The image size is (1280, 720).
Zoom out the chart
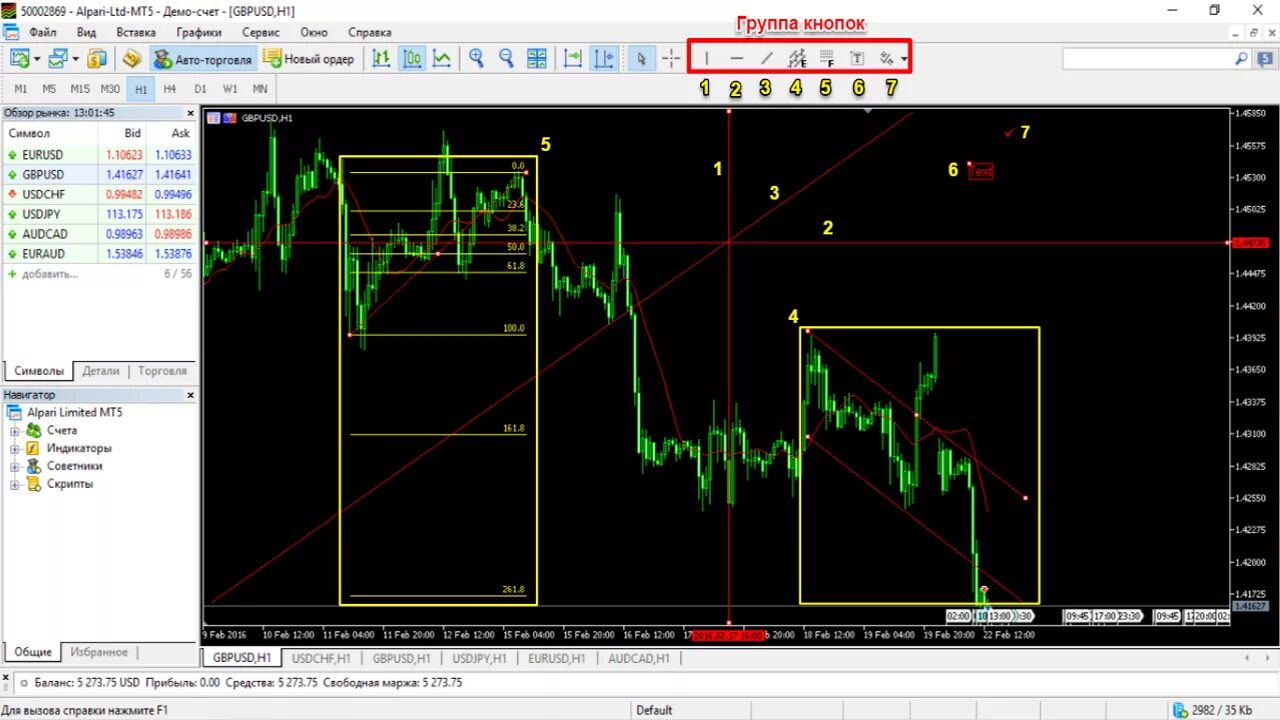[506, 59]
